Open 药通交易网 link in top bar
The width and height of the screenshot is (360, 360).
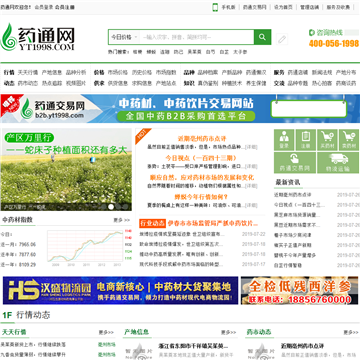click(255, 7)
